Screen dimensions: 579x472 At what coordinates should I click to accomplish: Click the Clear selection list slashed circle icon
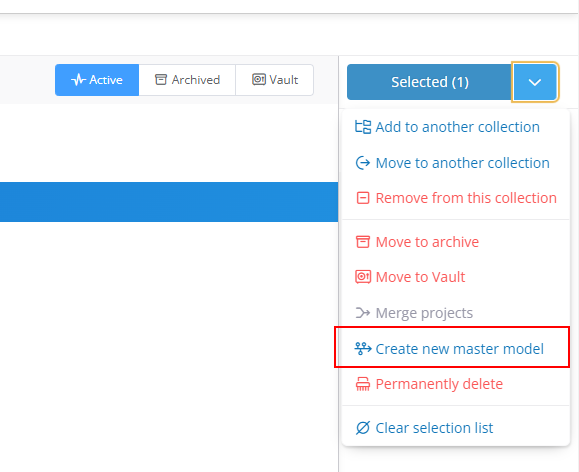(x=363, y=428)
